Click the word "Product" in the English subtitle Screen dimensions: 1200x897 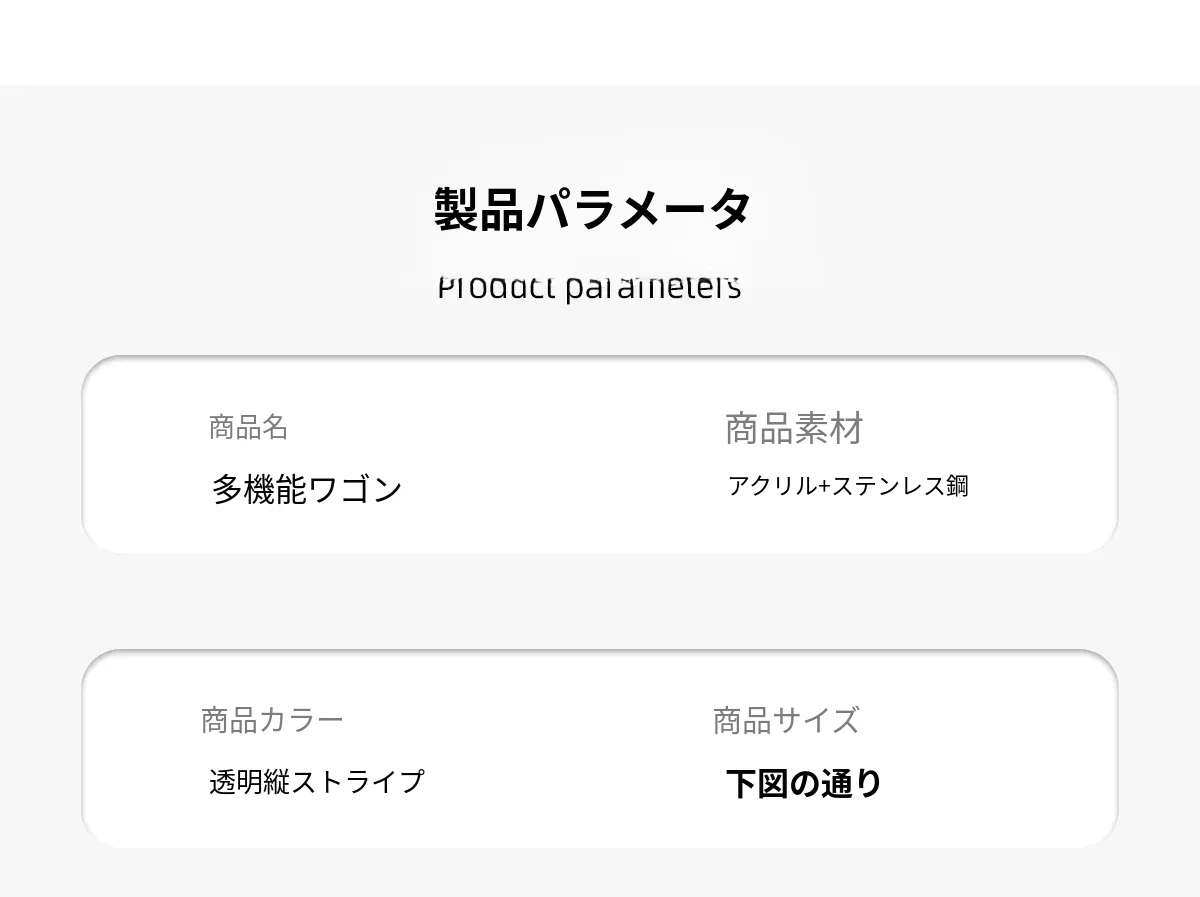click(x=496, y=288)
